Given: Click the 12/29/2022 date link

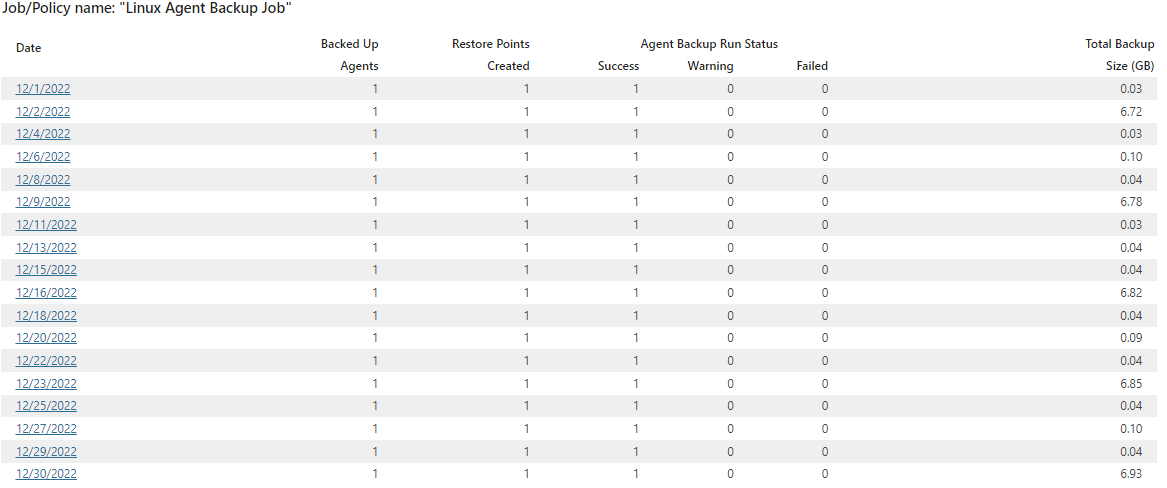Looking at the screenshot, I should click(x=46, y=452).
